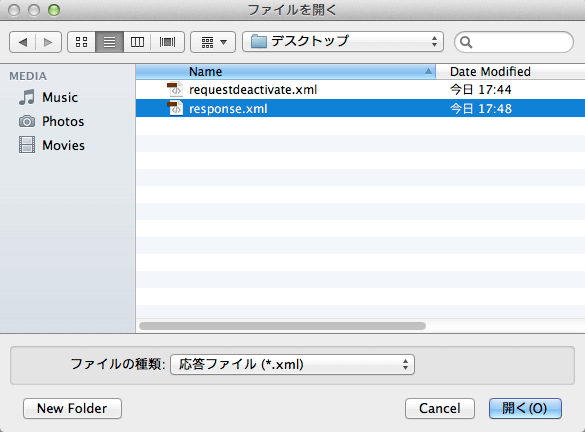This screenshot has height=432, width=585.
Task: Go forward with the right arrow button
Action: coord(49,42)
